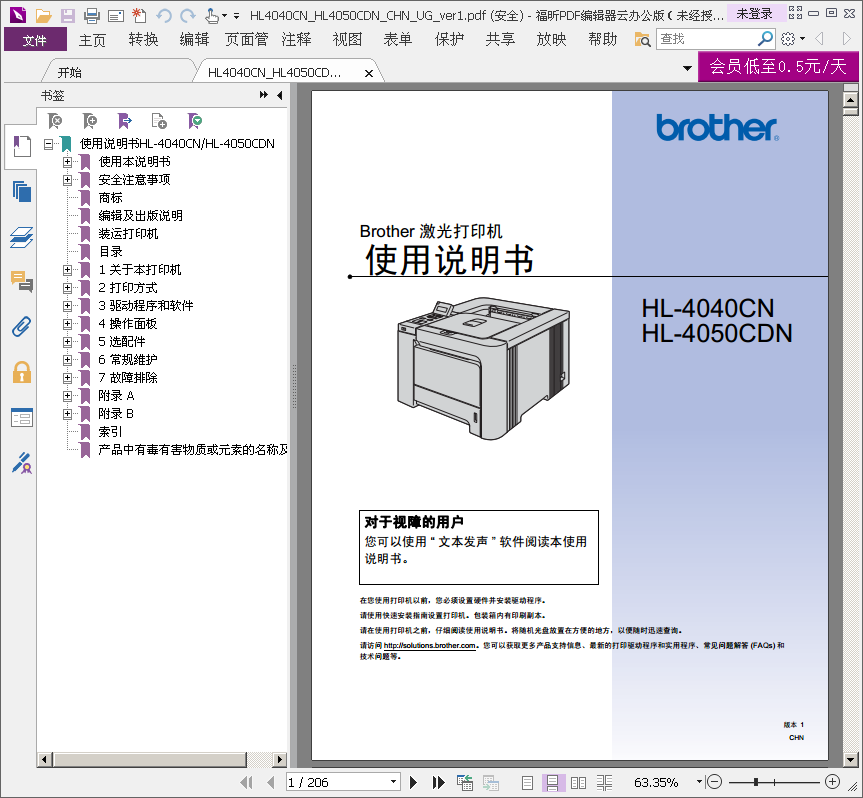Viewport: 863px width, 798px height.
Task: Click the zoom in plus button
Action: [x=833, y=781]
